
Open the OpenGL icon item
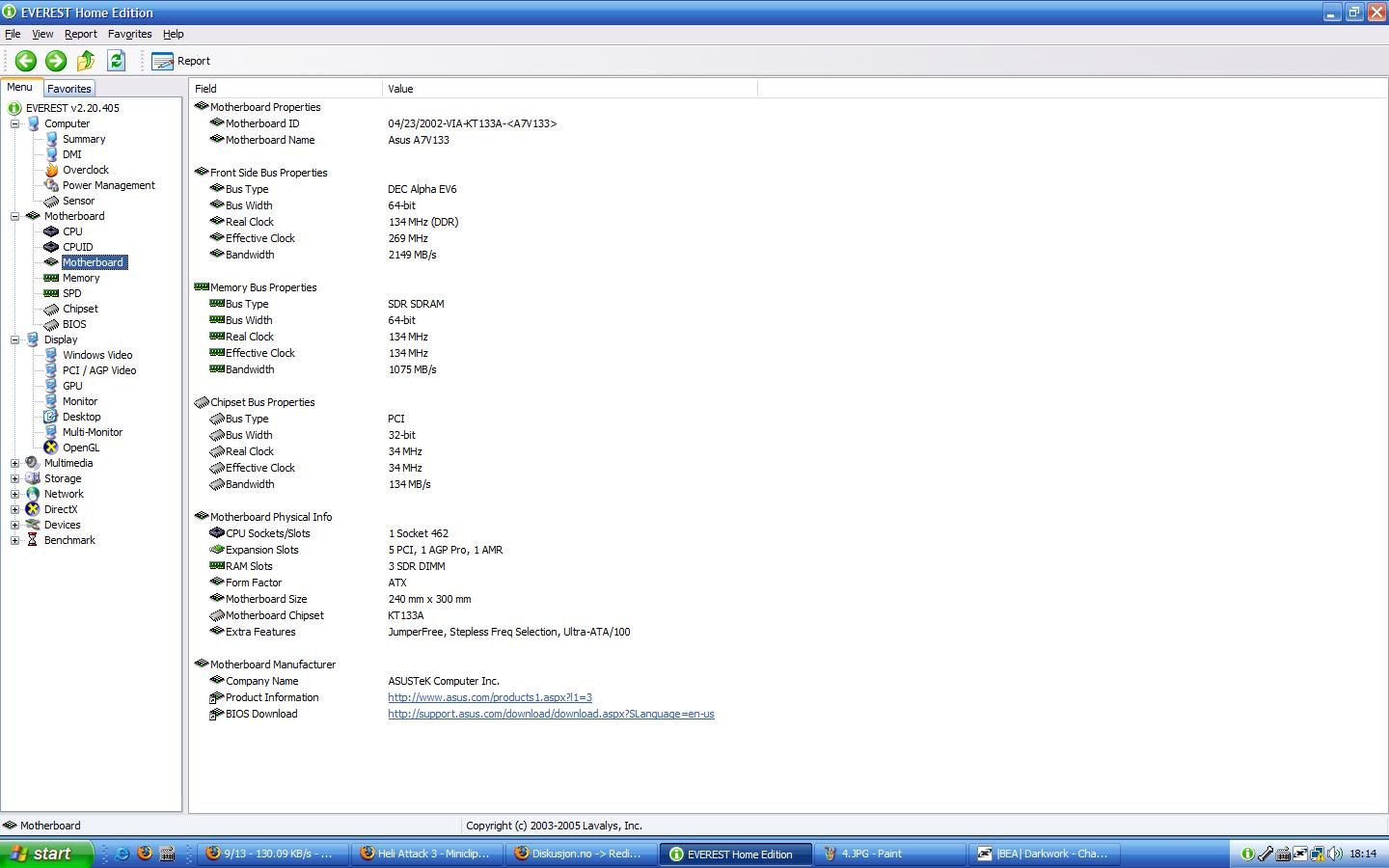[x=52, y=448]
